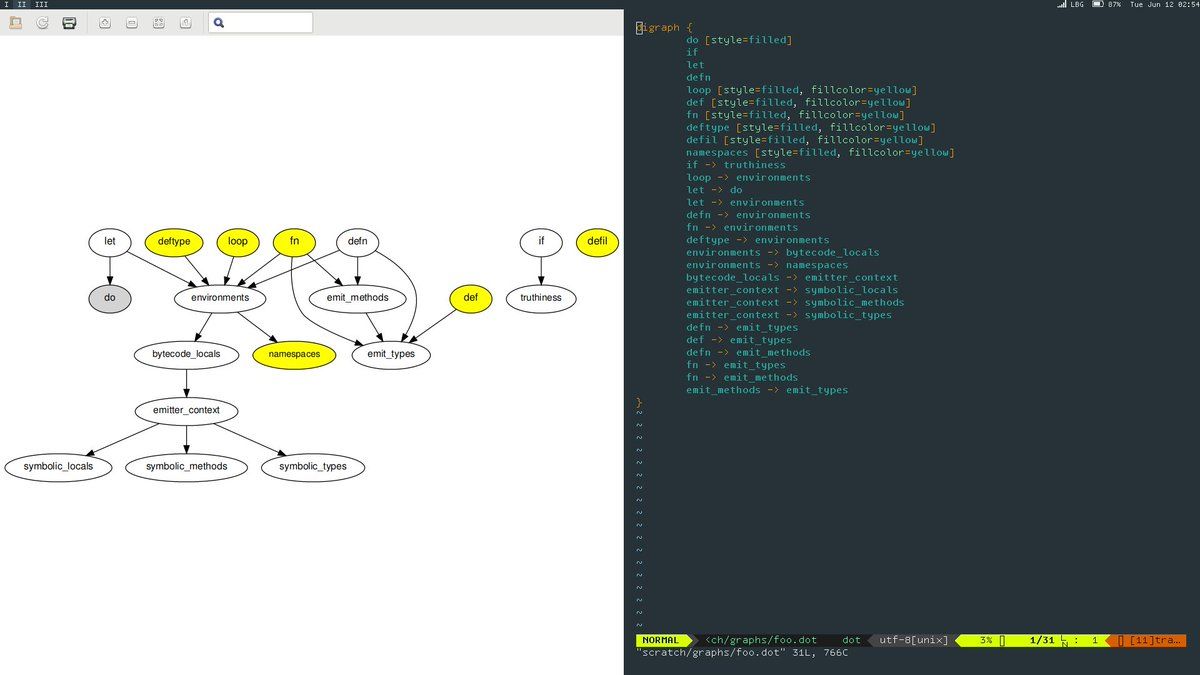Image resolution: width=1200 pixels, height=675 pixels.
Task: Click the '"scratch/graphs/foo.dot" 31L, 766C' message
Action: (x=742, y=653)
